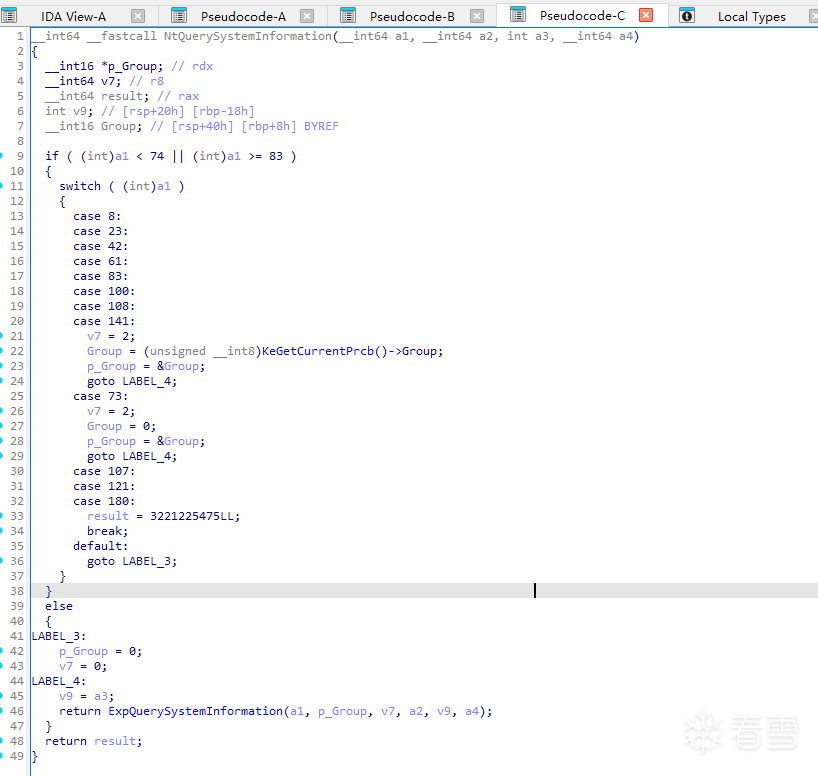Click the Pseudocode-A tab icon
This screenshot has height=776, width=818.
coord(179,16)
